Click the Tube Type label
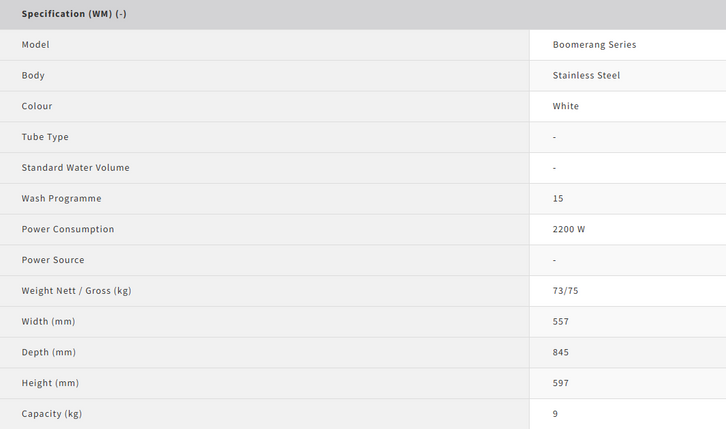The width and height of the screenshot is (726, 429). [x=45, y=137]
